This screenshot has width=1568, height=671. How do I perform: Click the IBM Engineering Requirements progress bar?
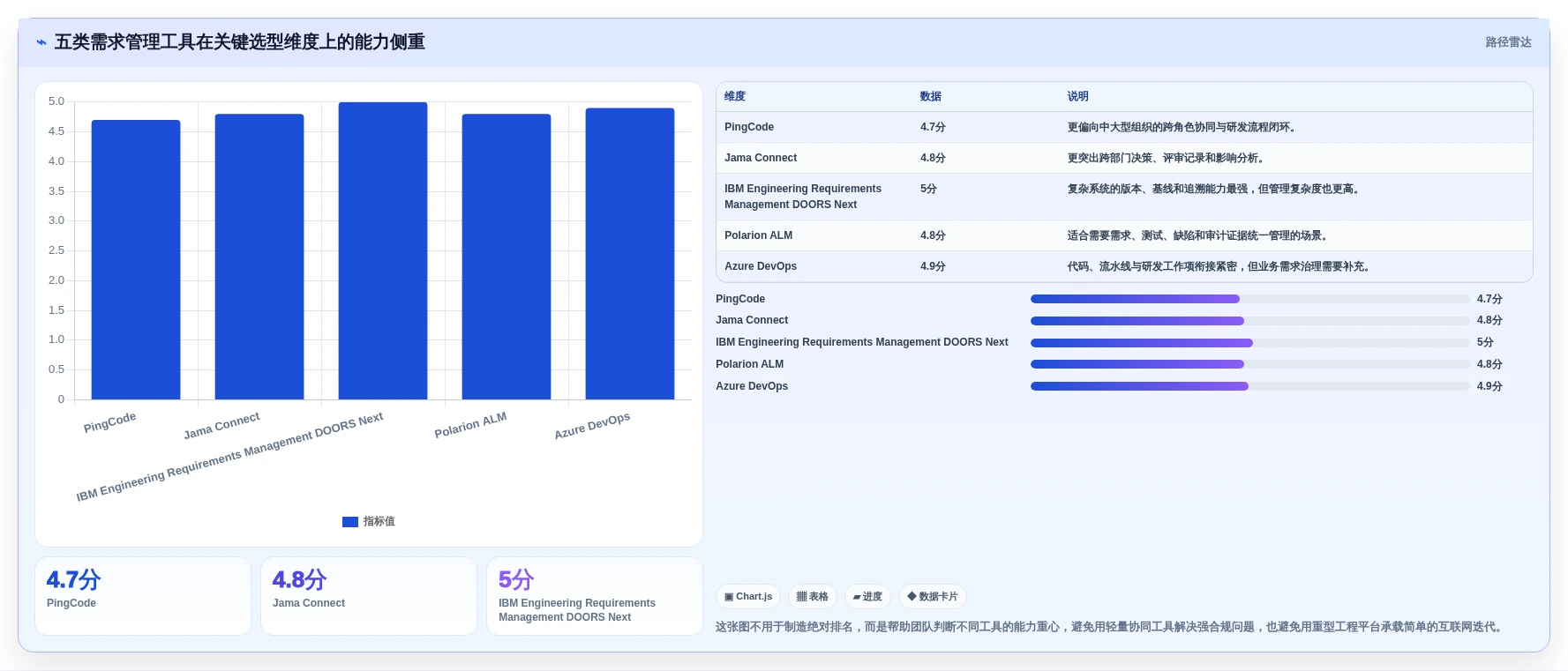pos(1249,343)
